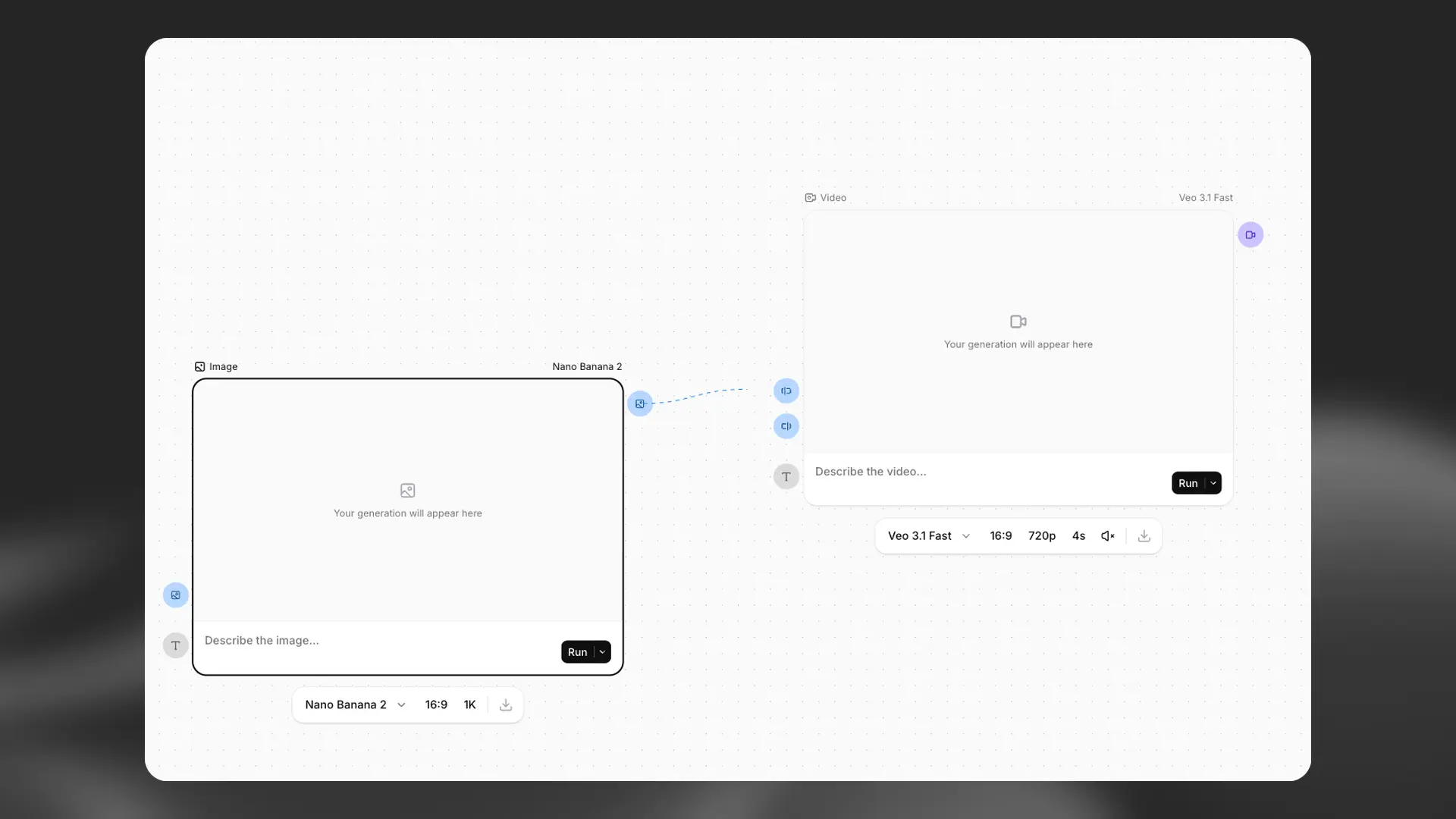Select the blue image connector on the image node
The width and height of the screenshot is (1456, 819).
[x=175, y=595]
